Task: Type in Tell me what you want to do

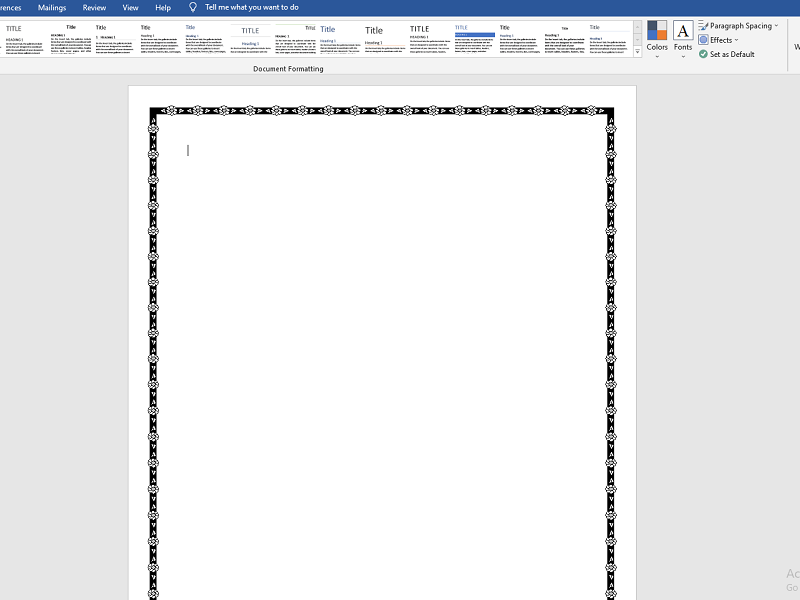Action: coord(252,7)
